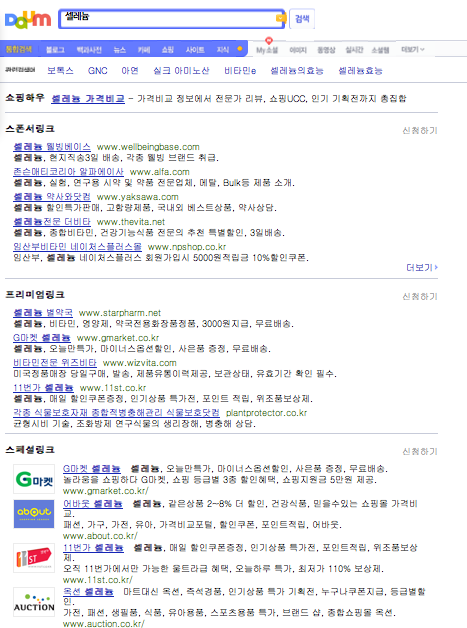
Task: Open the 11번가 셀레늄 premium link
Action: click(x=43, y=388)
